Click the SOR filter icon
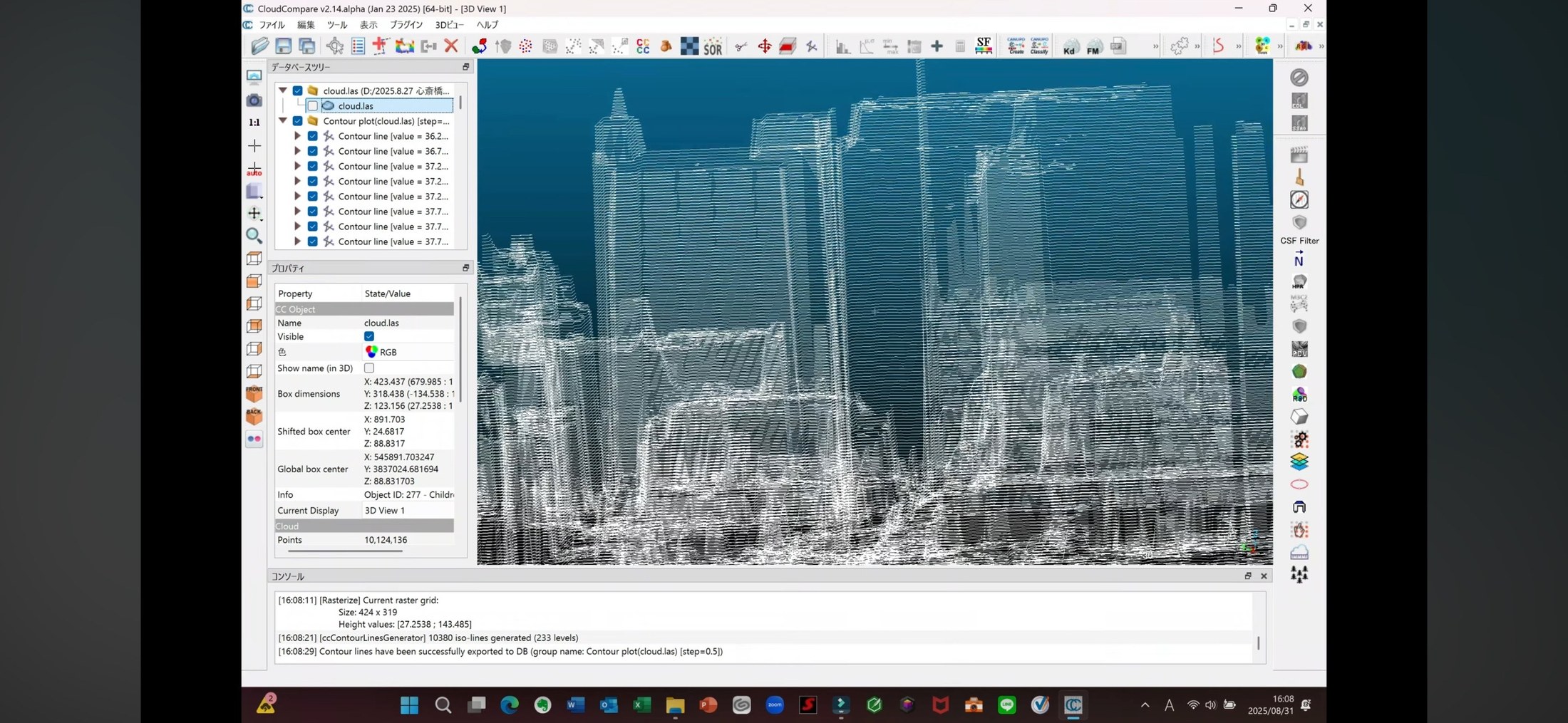Image resolution: width=1568 pixels, height=723 pixels. pyautogui.click(x=713, y=46)
